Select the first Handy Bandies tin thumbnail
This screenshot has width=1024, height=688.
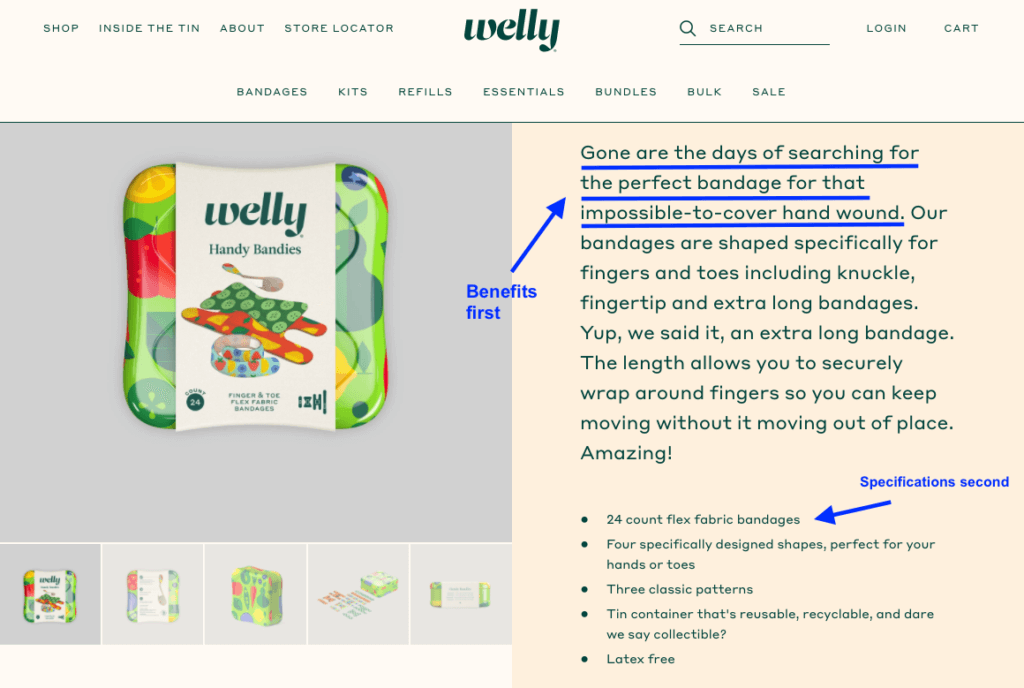tap(50, 594)
